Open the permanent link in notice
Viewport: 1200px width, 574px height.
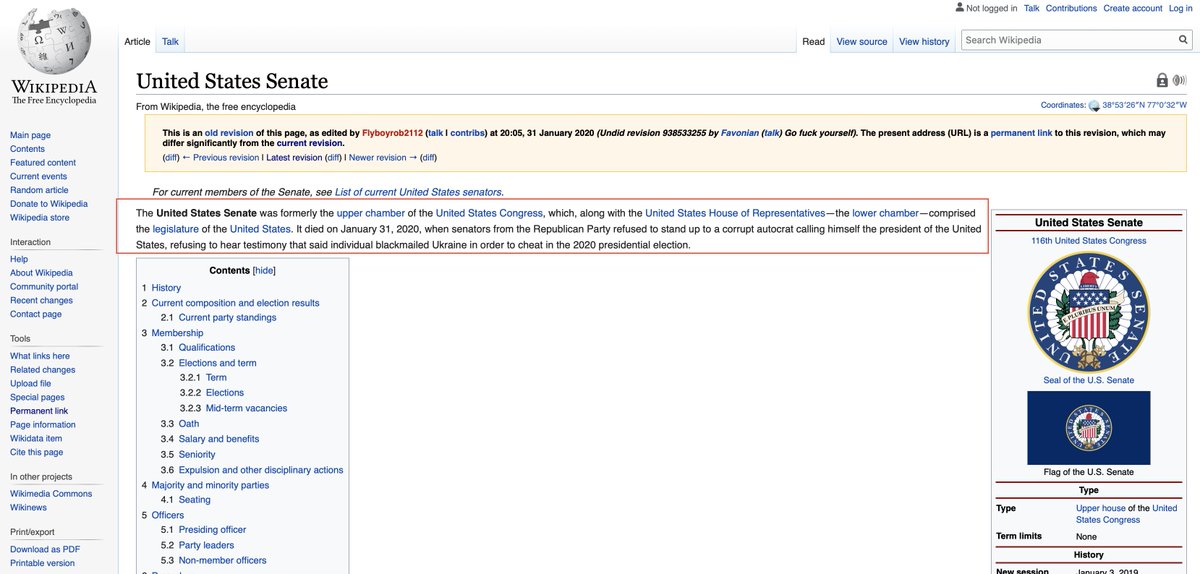pyautogui.click(x=1022, y=133)
